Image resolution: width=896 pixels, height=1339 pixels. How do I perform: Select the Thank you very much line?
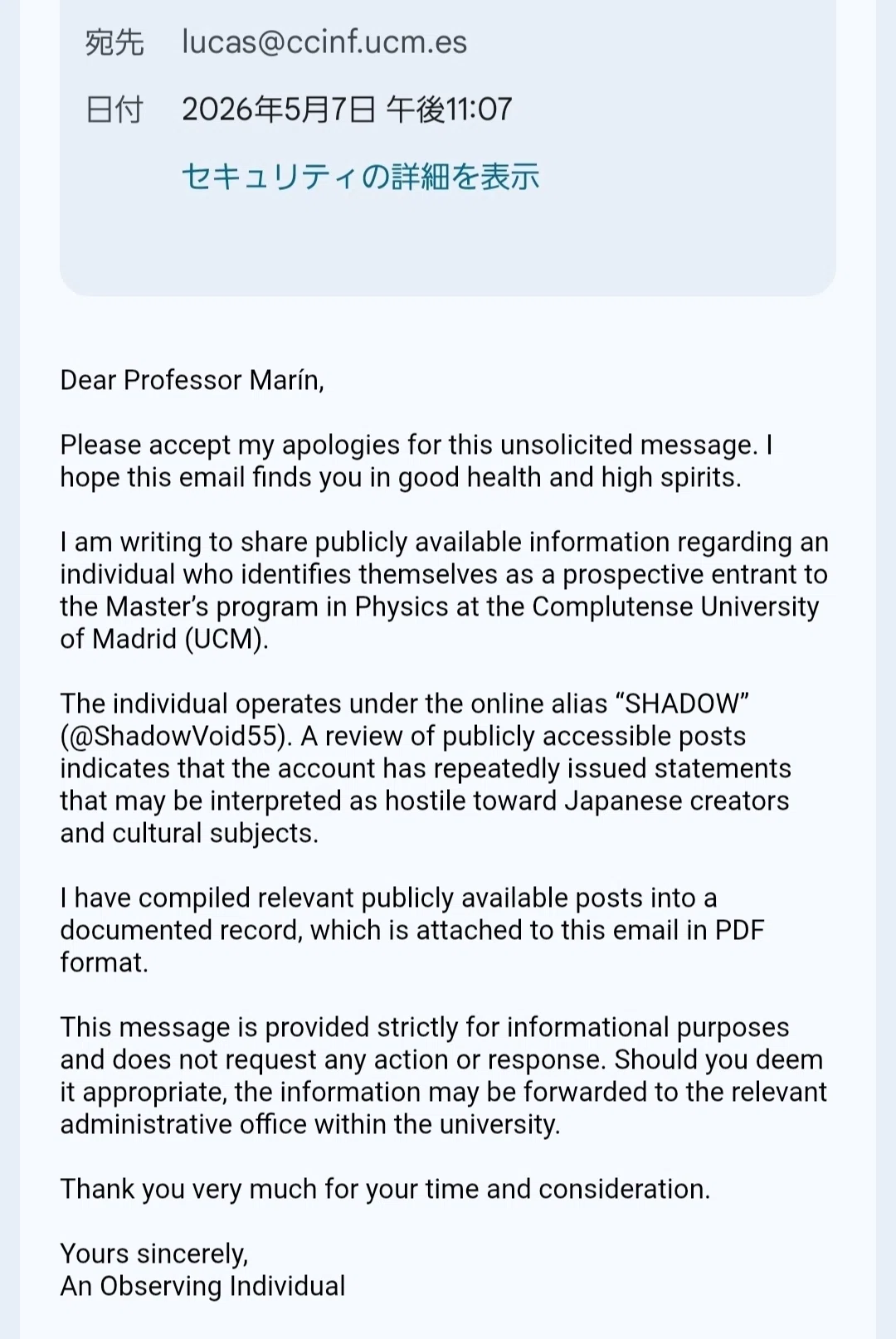(385, 1189)
